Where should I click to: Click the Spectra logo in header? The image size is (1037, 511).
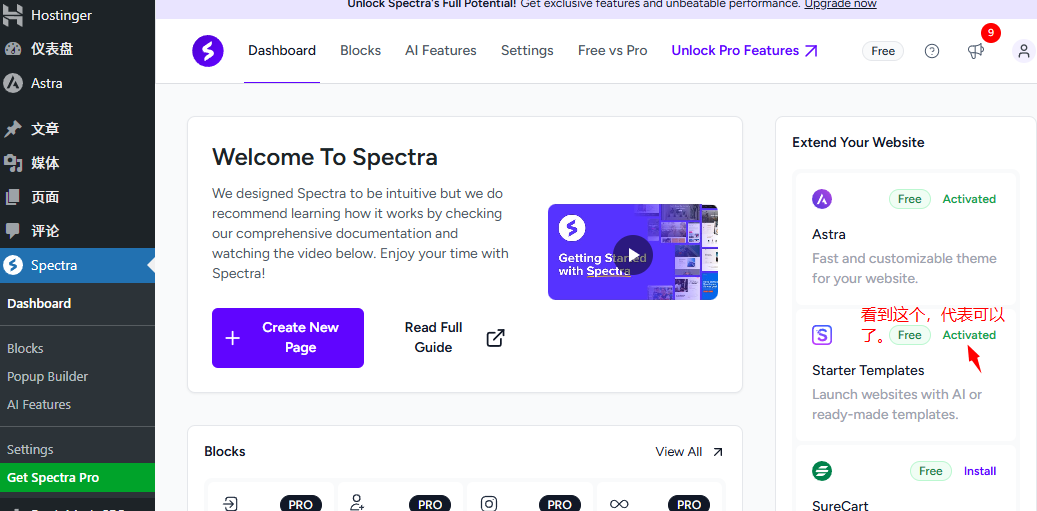click(x=208, y=51)
